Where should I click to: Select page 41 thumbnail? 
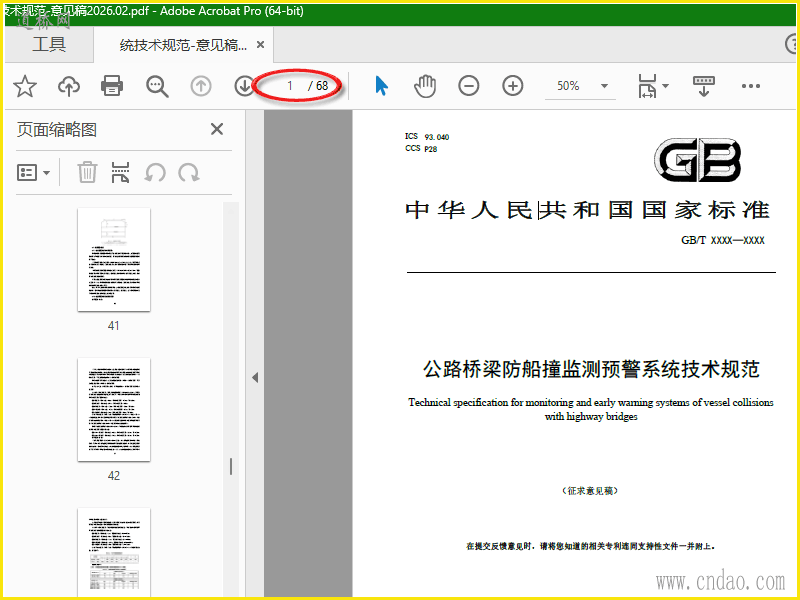[114, 259]
